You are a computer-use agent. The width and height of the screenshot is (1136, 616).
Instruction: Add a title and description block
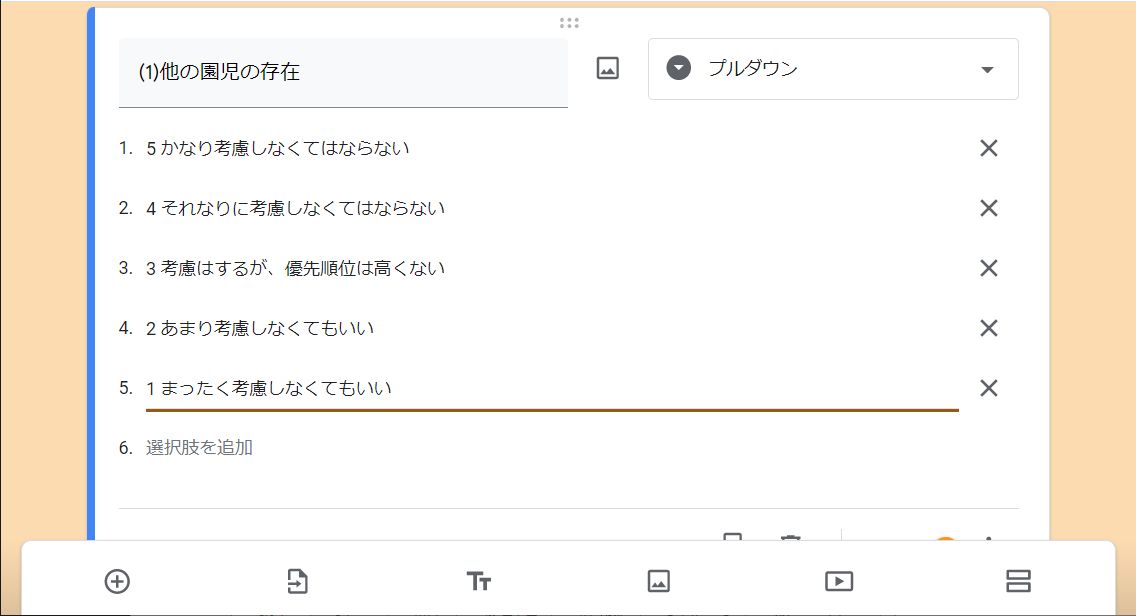pyautogui.click(x=479, y=581)
